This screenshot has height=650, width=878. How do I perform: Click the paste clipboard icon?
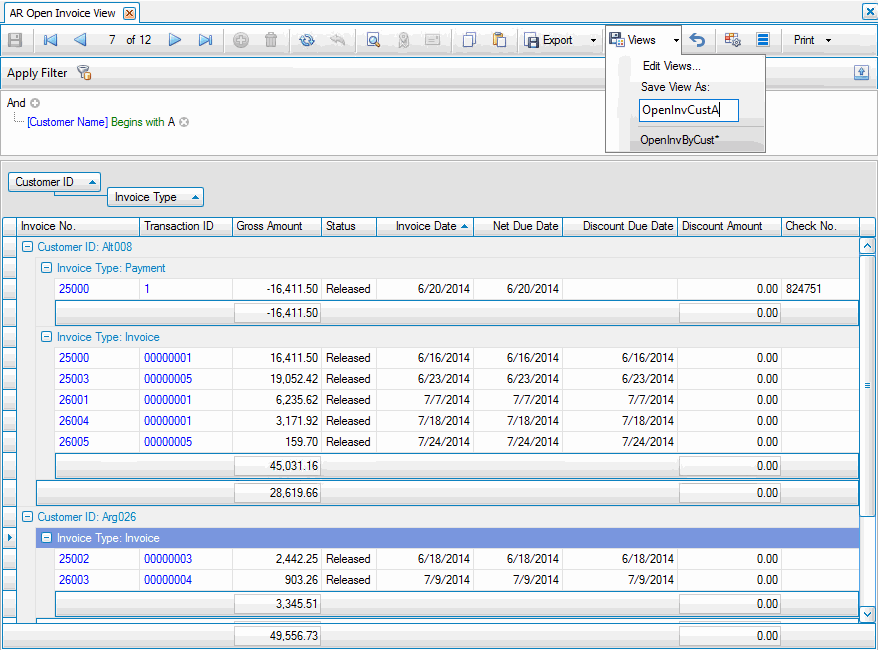click(499, 40)
